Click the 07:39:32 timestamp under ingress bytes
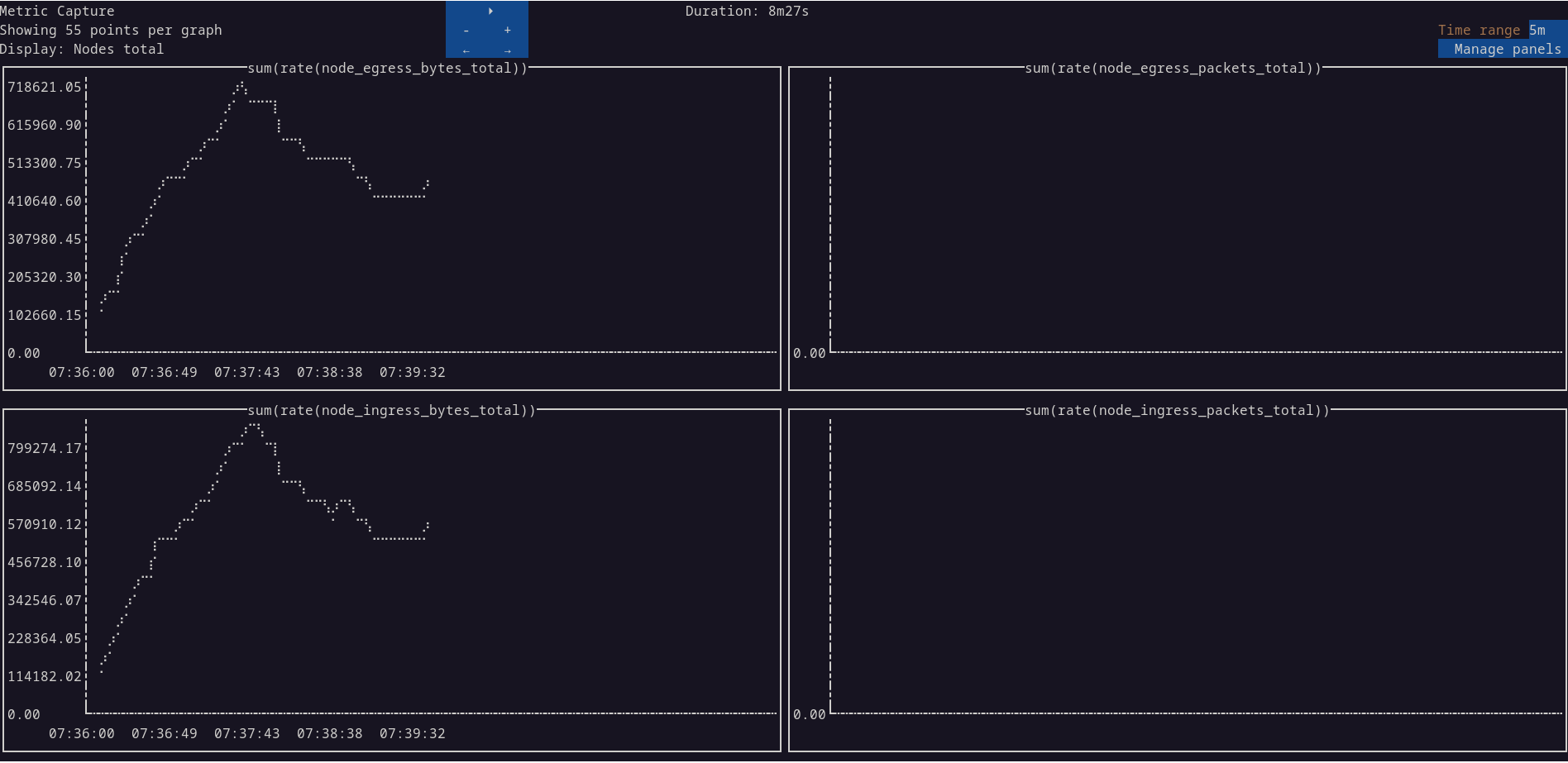The height and width of the screenshot is (763, 1568). 414,733
